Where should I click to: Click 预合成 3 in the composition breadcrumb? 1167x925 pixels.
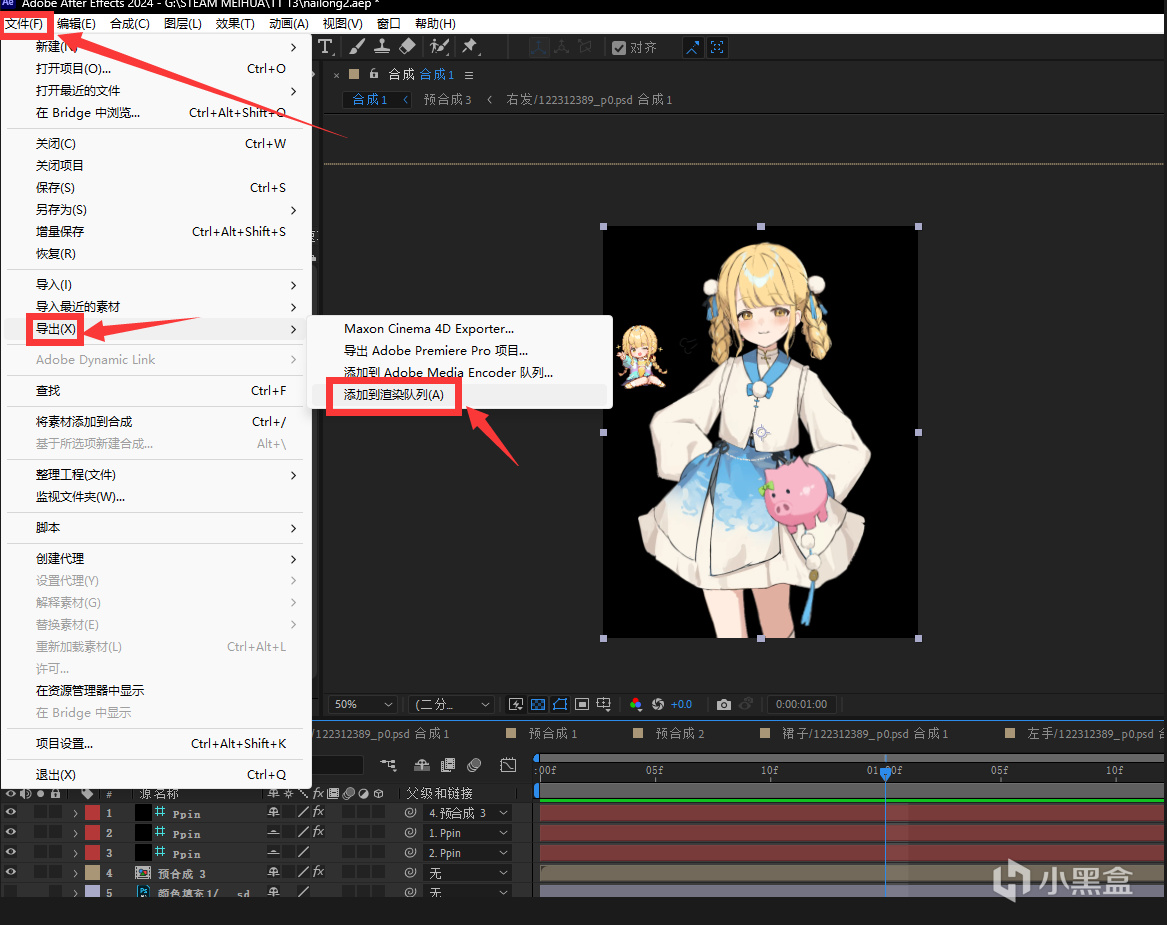coord(447,100)
